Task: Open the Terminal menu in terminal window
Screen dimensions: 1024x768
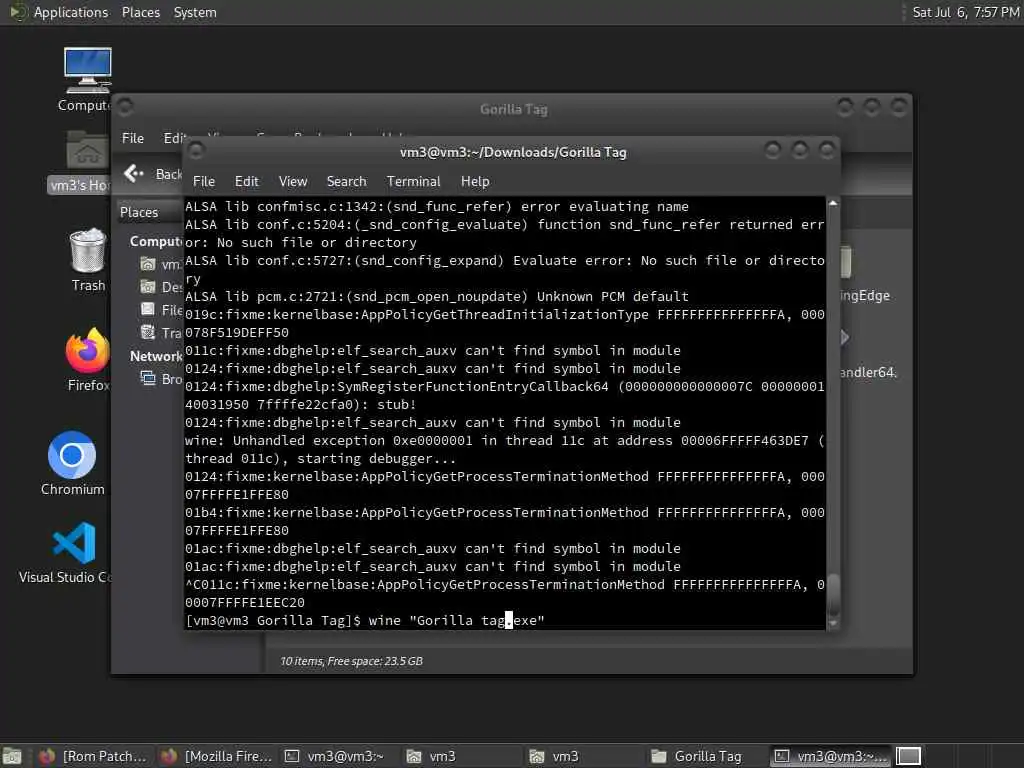Action: [413, 182]
